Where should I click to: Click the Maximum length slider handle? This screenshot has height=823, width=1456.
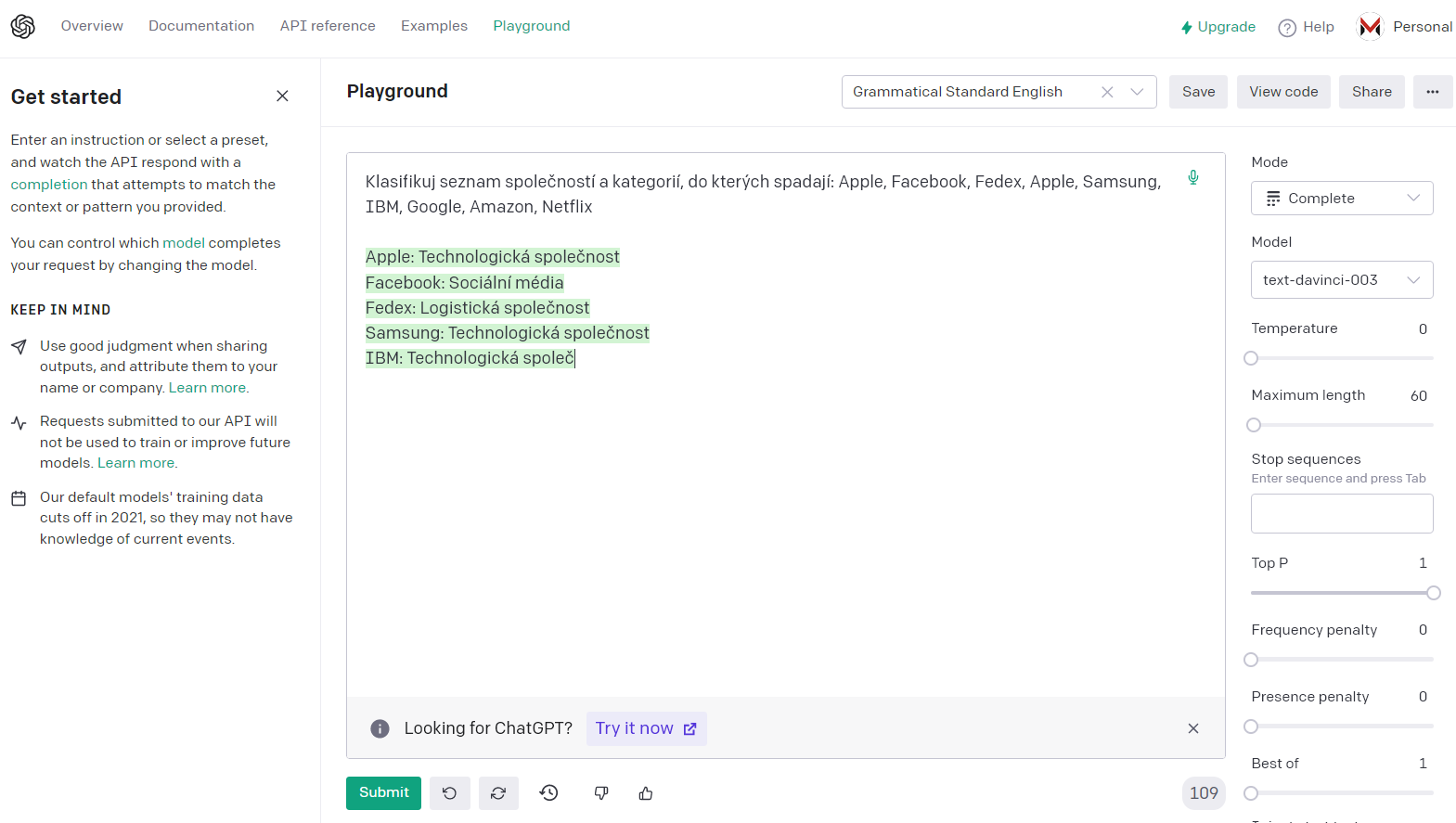[1254, 425]
